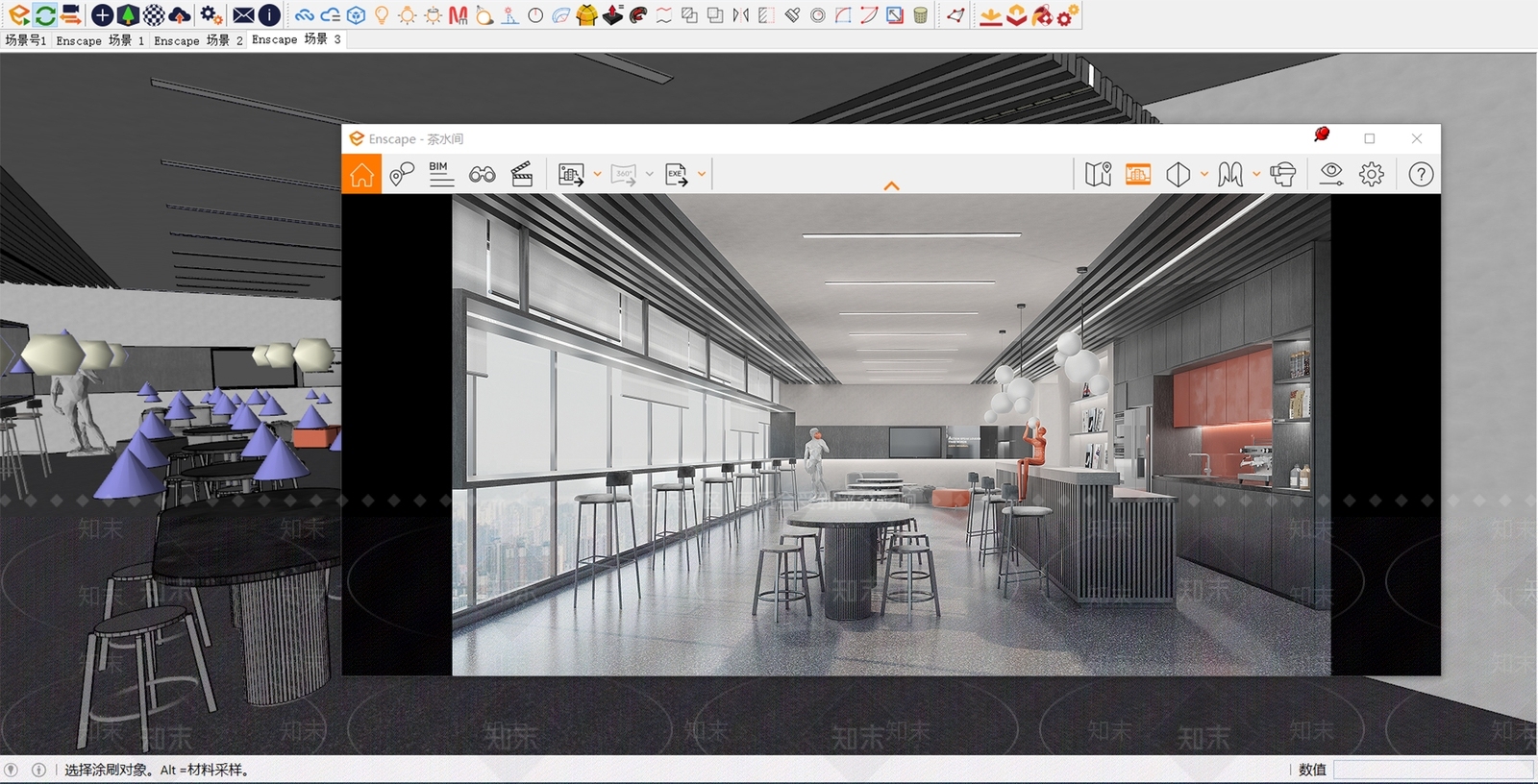This screenshot has height=784, width=1538.
Task: Click the Enscape Upload cloud icon
Action: click(x=179, y=14)
